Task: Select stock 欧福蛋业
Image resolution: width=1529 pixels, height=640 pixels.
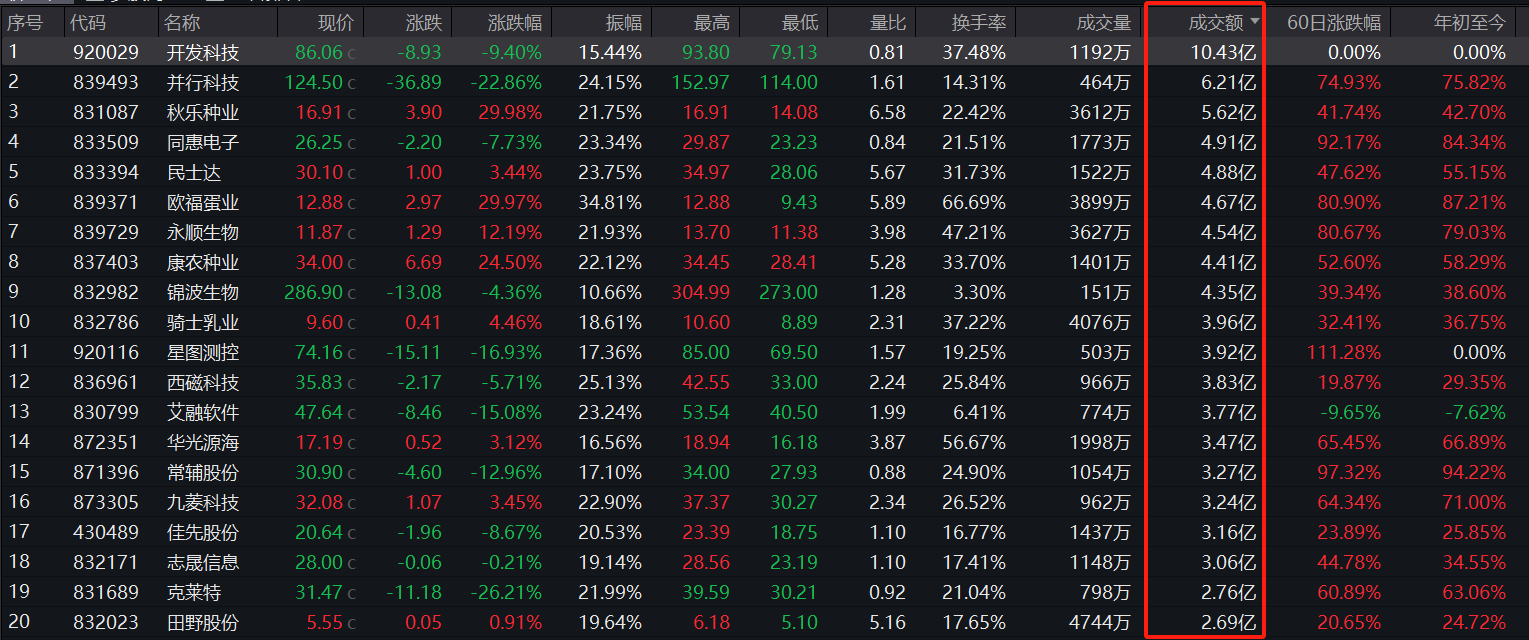Action: [x=203, y=202]
